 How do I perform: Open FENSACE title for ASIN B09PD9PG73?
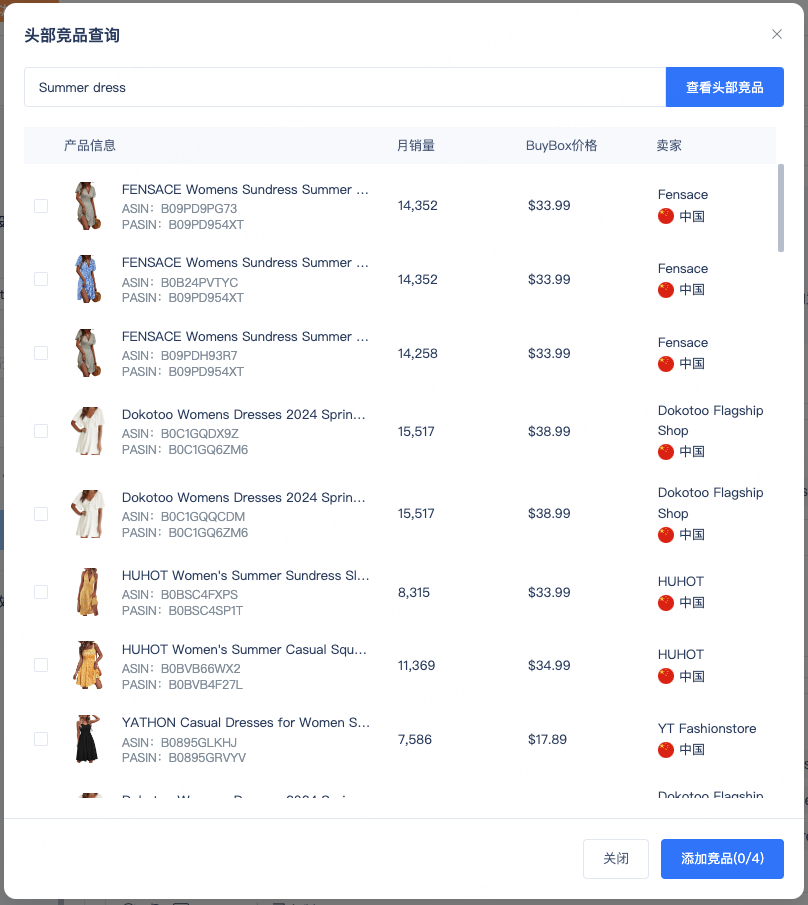pyautogui.click(x=245, y=189)
